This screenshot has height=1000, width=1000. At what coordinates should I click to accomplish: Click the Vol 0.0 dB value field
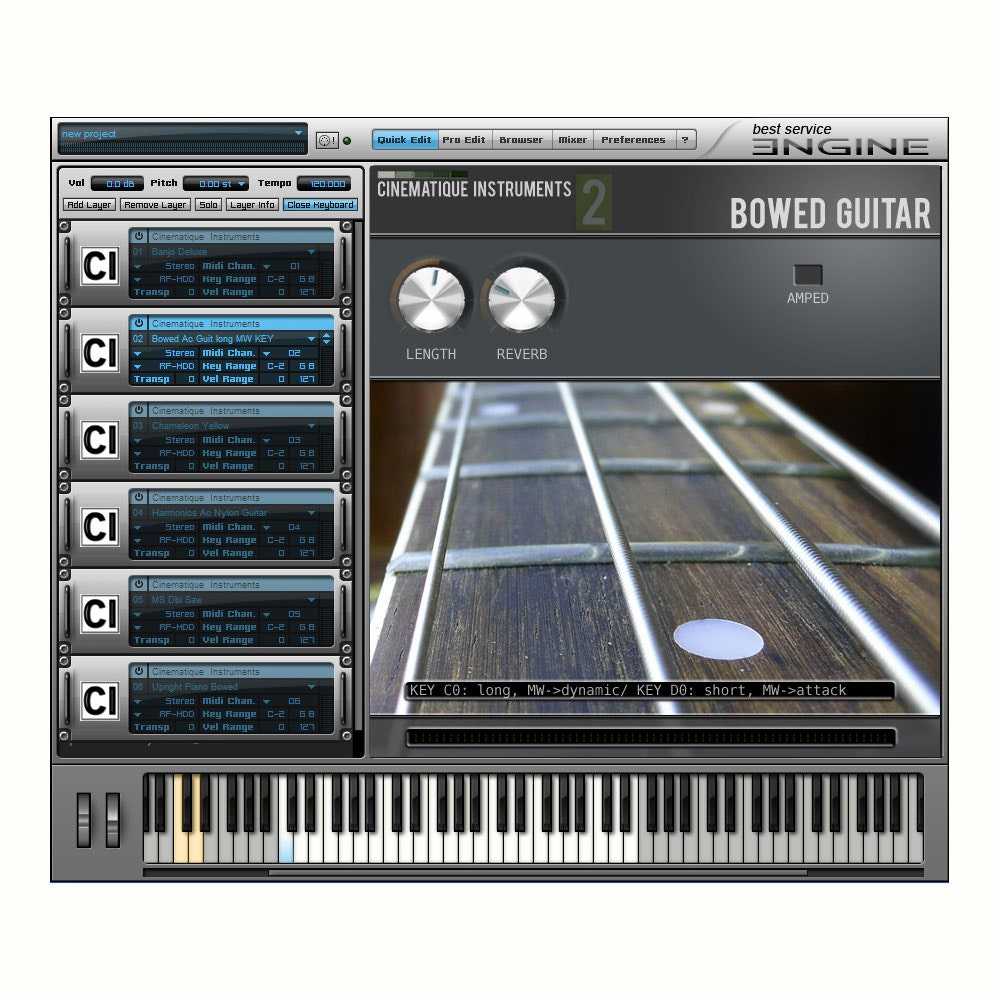tap(117, 184)
